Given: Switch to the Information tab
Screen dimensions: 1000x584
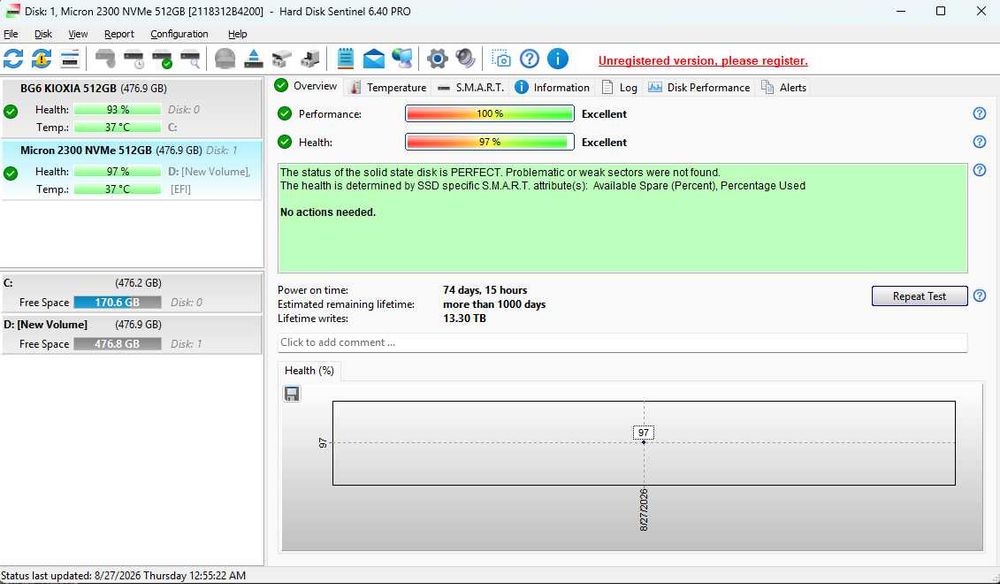Looking at the screenshot, I should (x=552, y=87).
